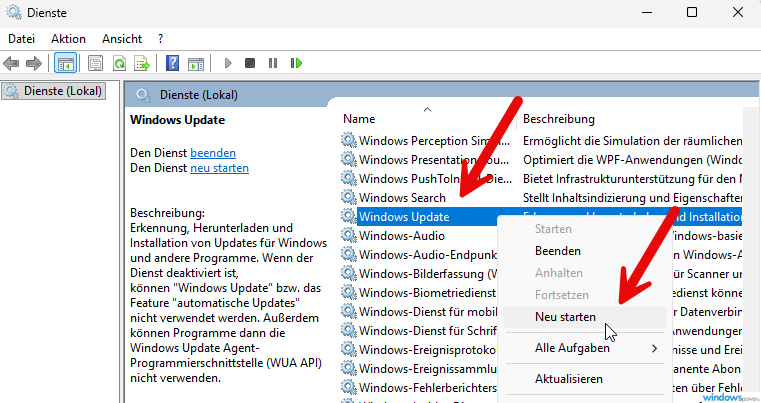Image resolution: width=761 pixels, height=403 pixels.
Task: Click the Stop service square icon
Action: [250, 63]
